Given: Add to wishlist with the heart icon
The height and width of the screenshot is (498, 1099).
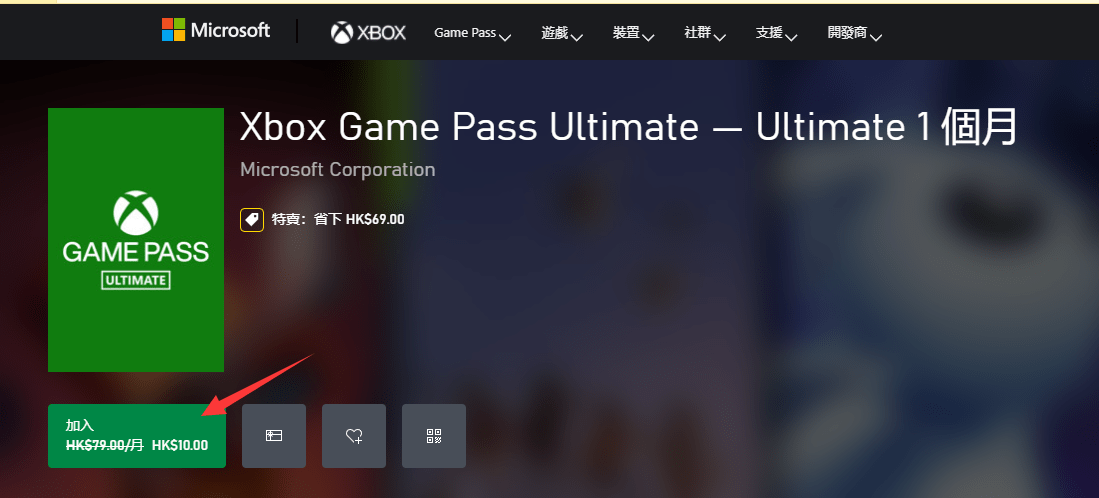Looking at the screenshot, I should coord(354,436).
